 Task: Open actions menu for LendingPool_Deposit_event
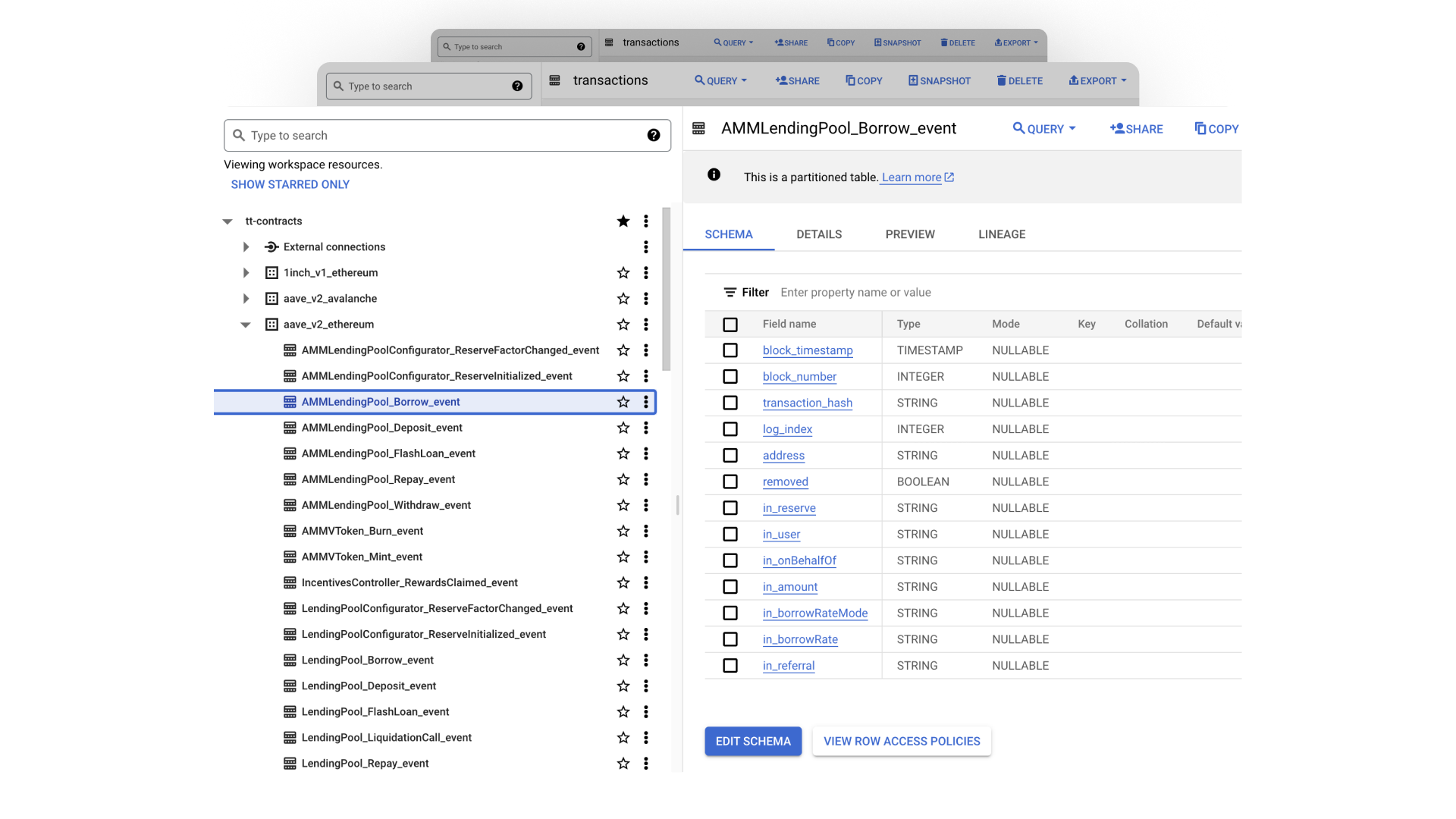coord(646,686)
